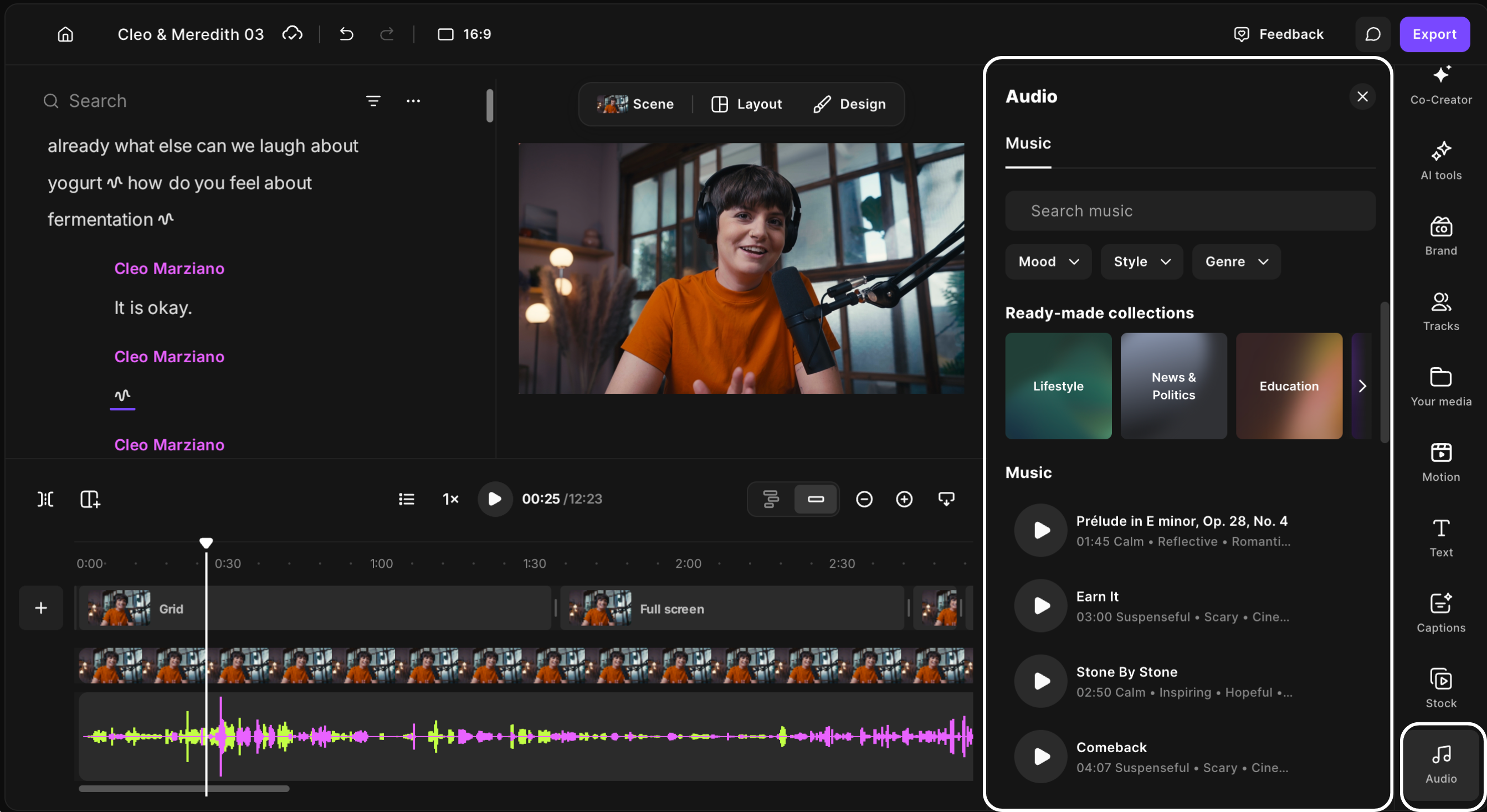Open the comments speech bubble
This screenshot has width=1487, height=812.
pos(1373,34)
